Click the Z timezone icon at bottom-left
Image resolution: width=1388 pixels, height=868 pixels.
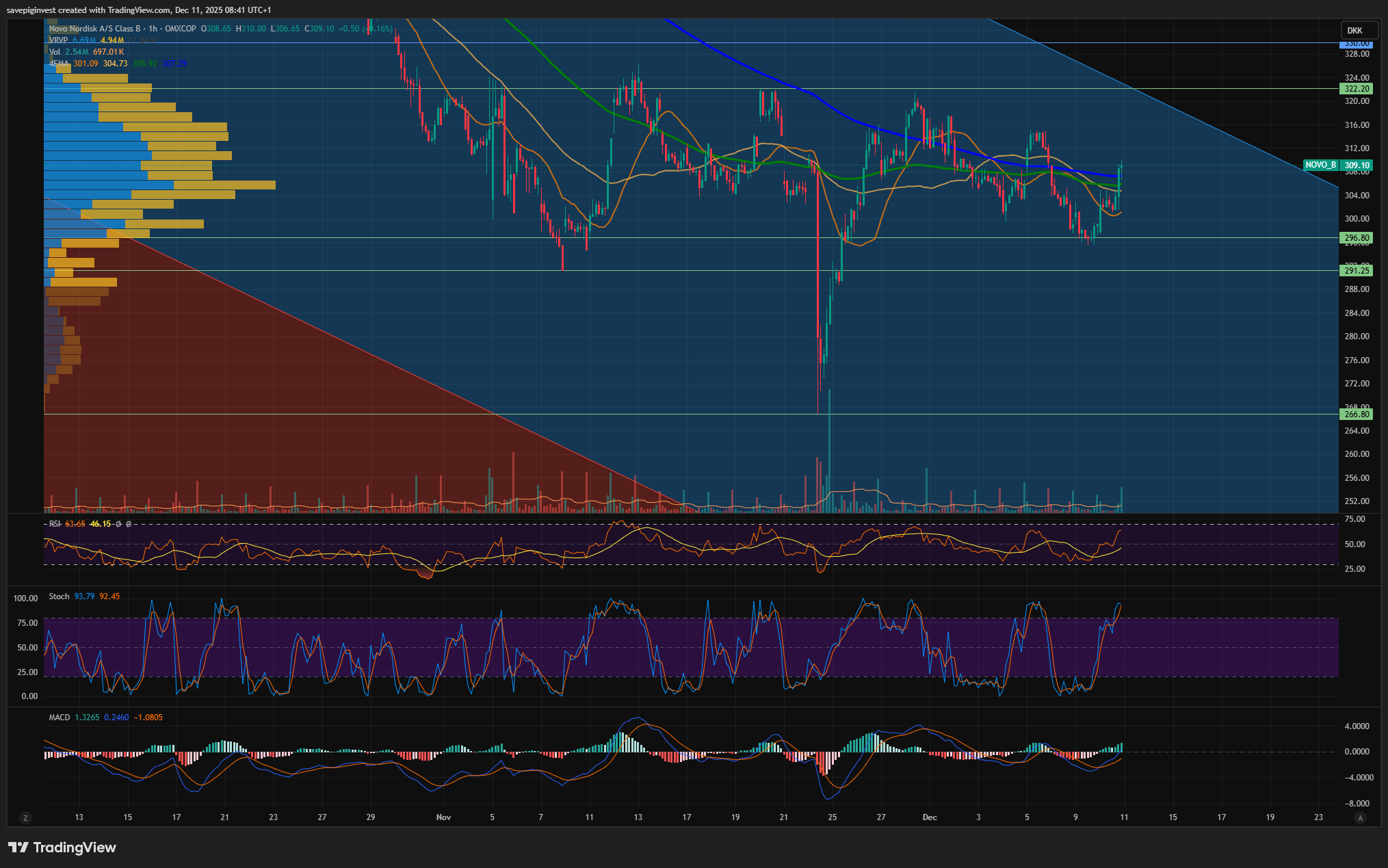(x=25, y=817)
